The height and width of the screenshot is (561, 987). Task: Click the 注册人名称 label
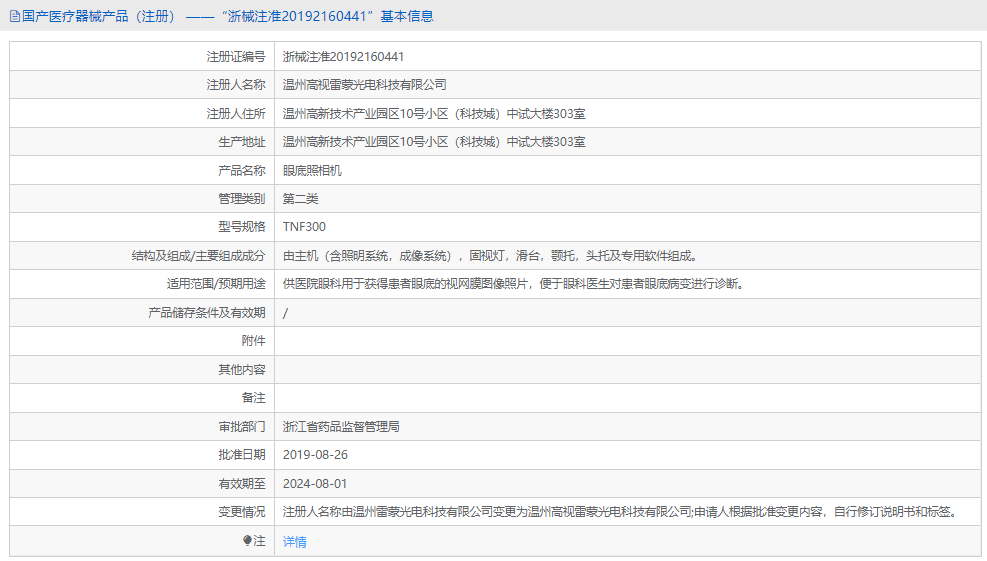[x=236, y=85]
